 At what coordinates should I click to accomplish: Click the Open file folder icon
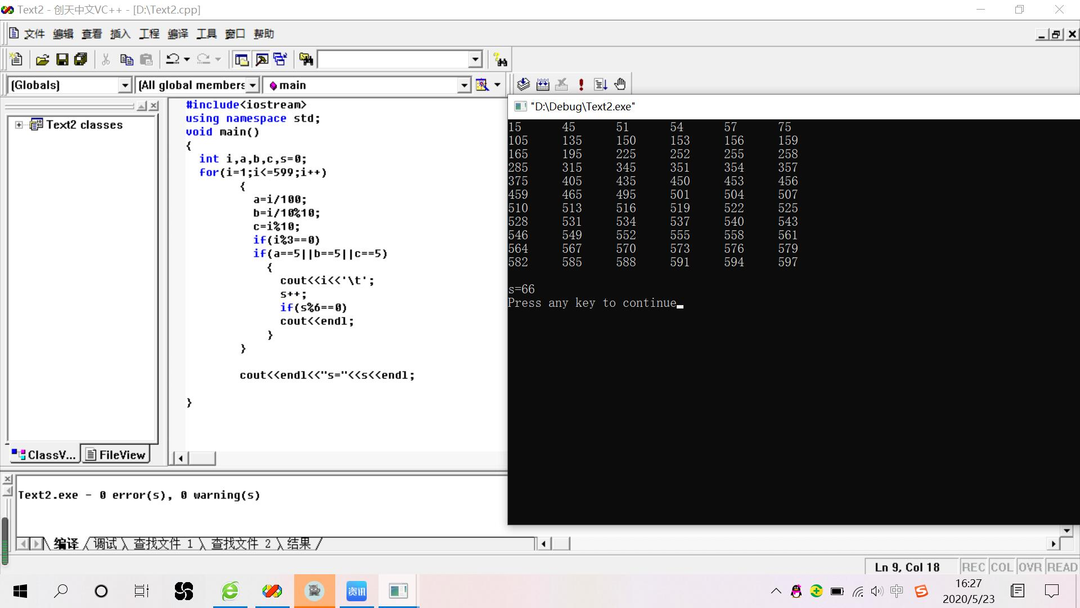point(42,60)
